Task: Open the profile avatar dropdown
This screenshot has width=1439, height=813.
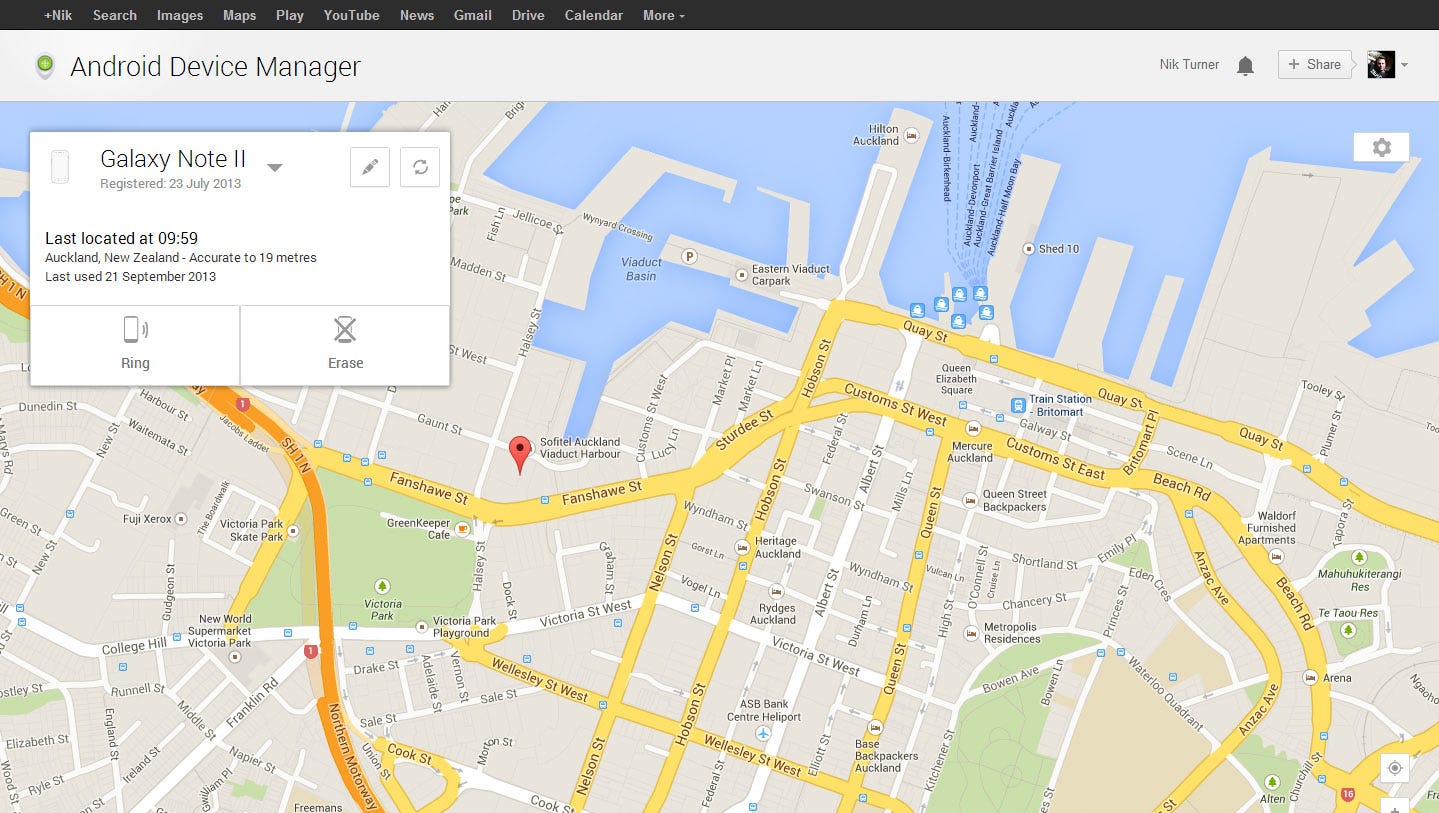Action: click(1404, 64)
